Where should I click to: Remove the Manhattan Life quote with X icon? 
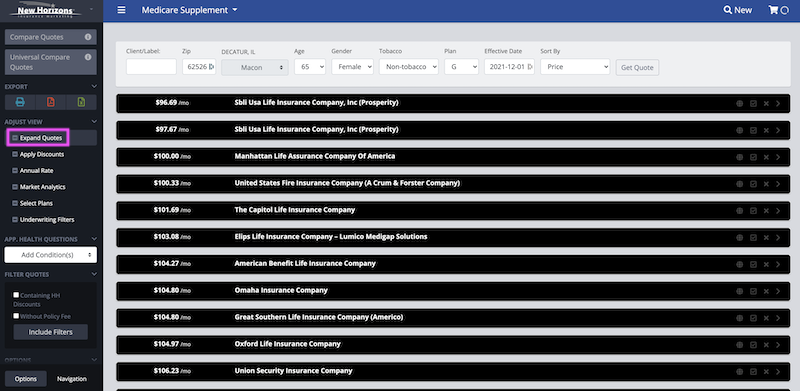click(x=766, y=157)
